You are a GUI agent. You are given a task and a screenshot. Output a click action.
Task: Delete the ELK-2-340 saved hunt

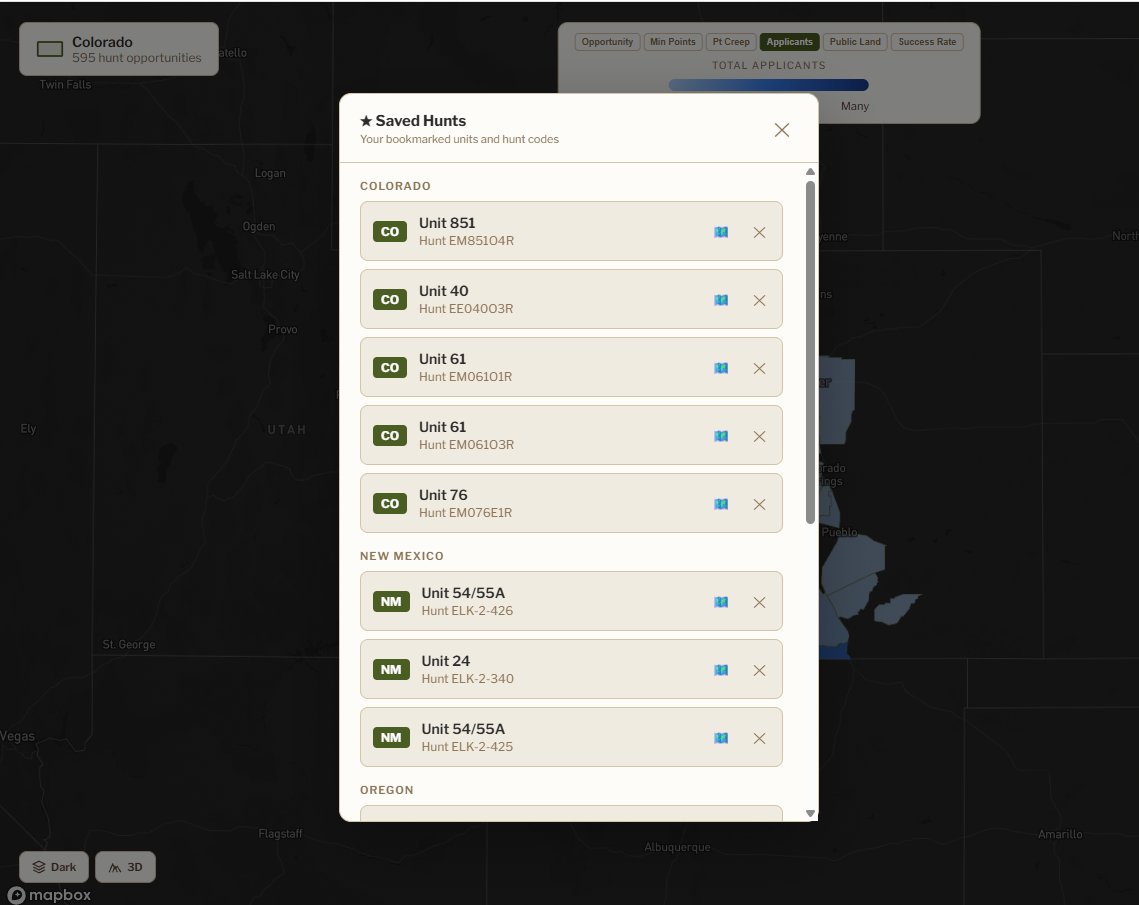click(759, 669)
